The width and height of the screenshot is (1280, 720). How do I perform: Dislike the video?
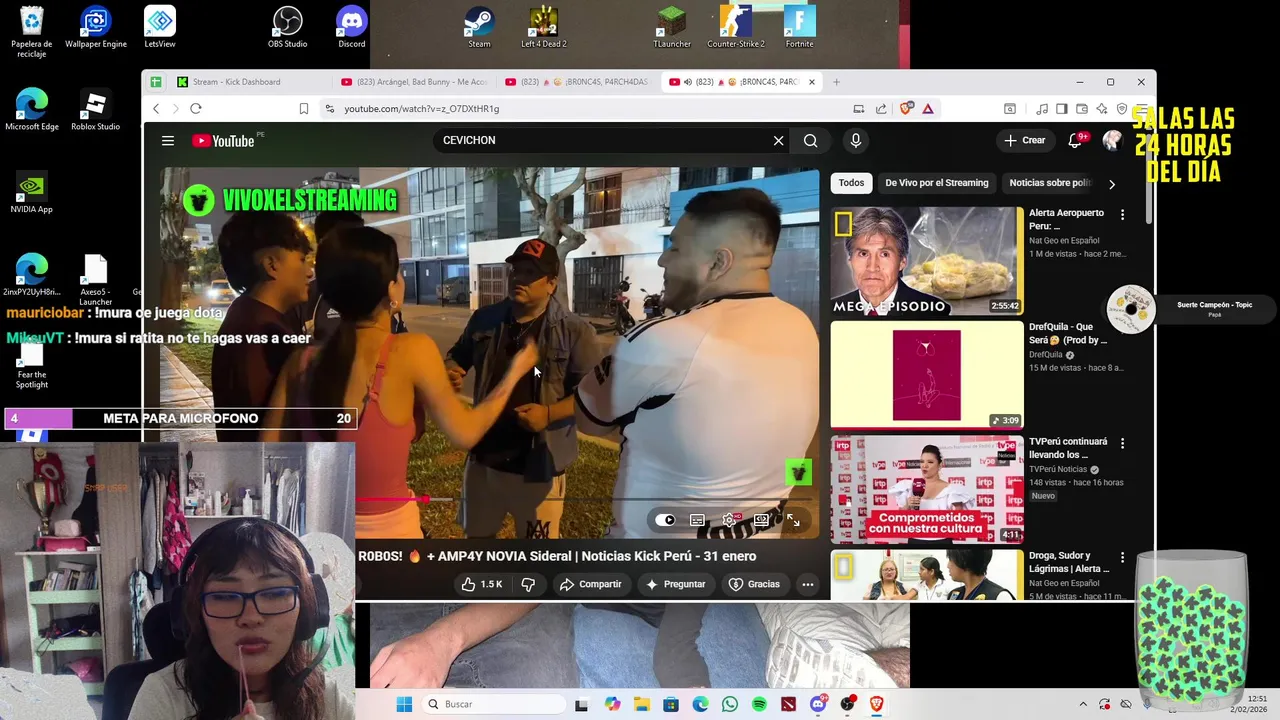[529, 584]
